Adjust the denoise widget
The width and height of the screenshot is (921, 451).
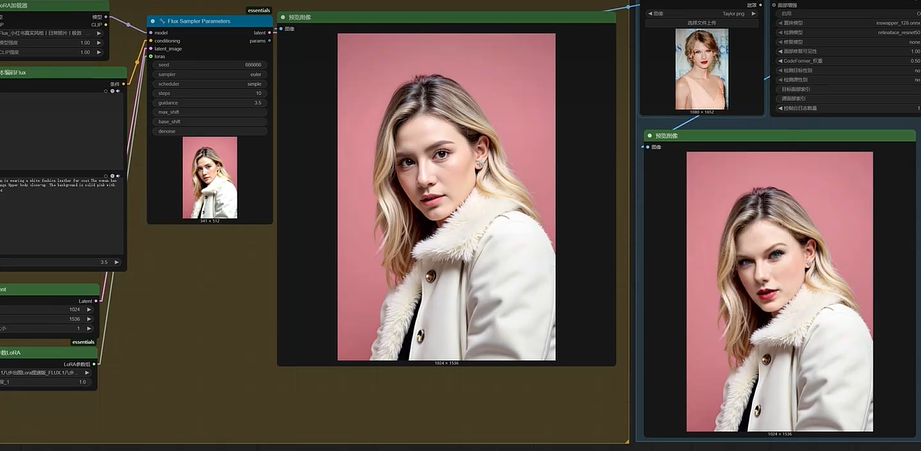tap(210, 132)
